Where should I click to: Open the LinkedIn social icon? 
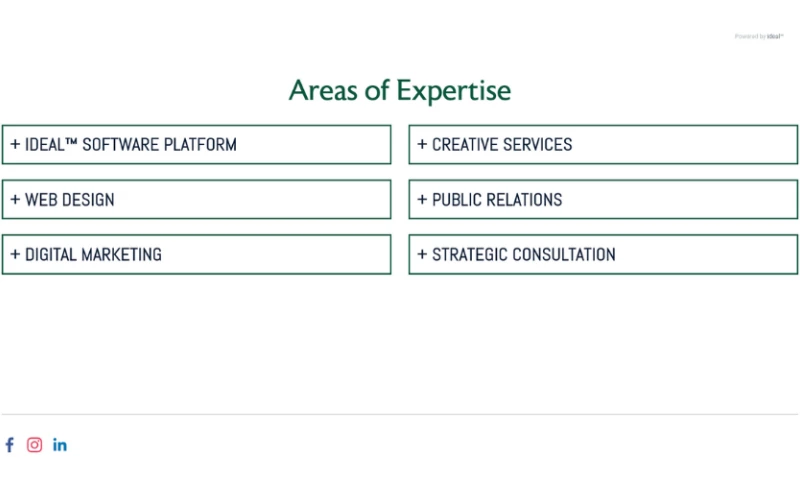60,445
